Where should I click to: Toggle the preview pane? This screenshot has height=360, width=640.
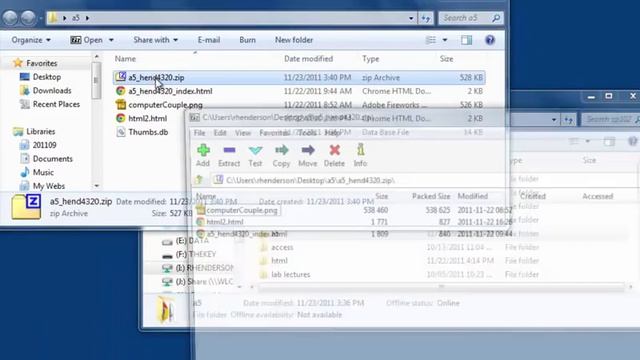(x=467, y=40)
